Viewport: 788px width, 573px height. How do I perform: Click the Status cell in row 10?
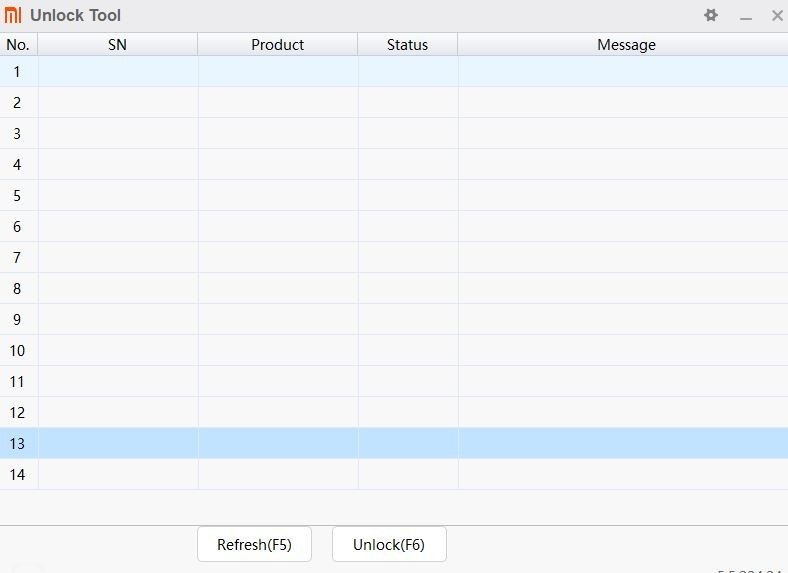[408, 350]
